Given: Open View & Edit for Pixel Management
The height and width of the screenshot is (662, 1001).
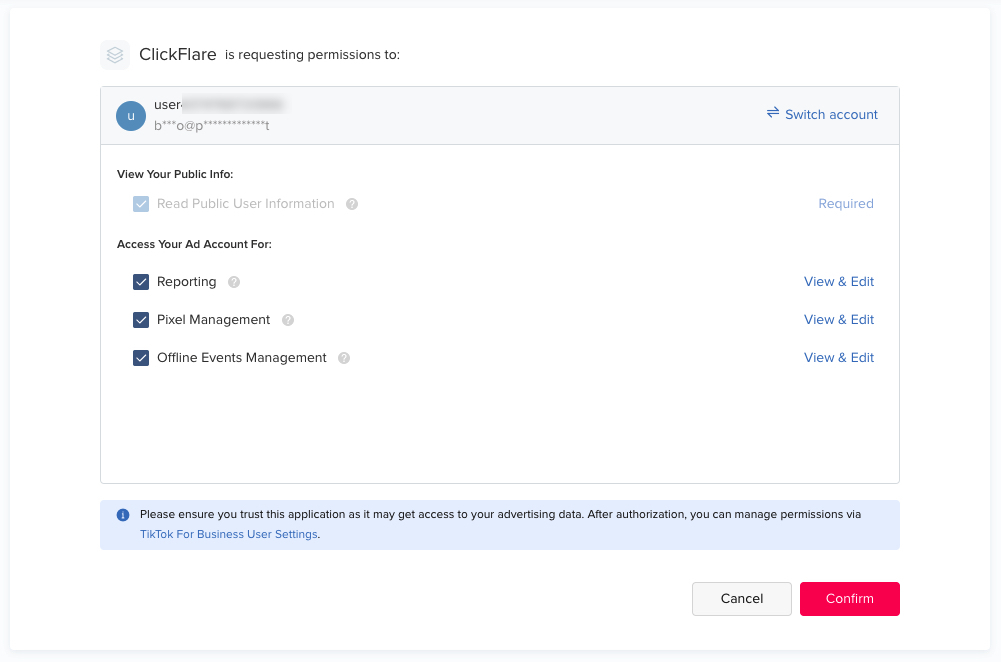Looking at the screenshot, I should pyautogui.click(x=839, y=320).
